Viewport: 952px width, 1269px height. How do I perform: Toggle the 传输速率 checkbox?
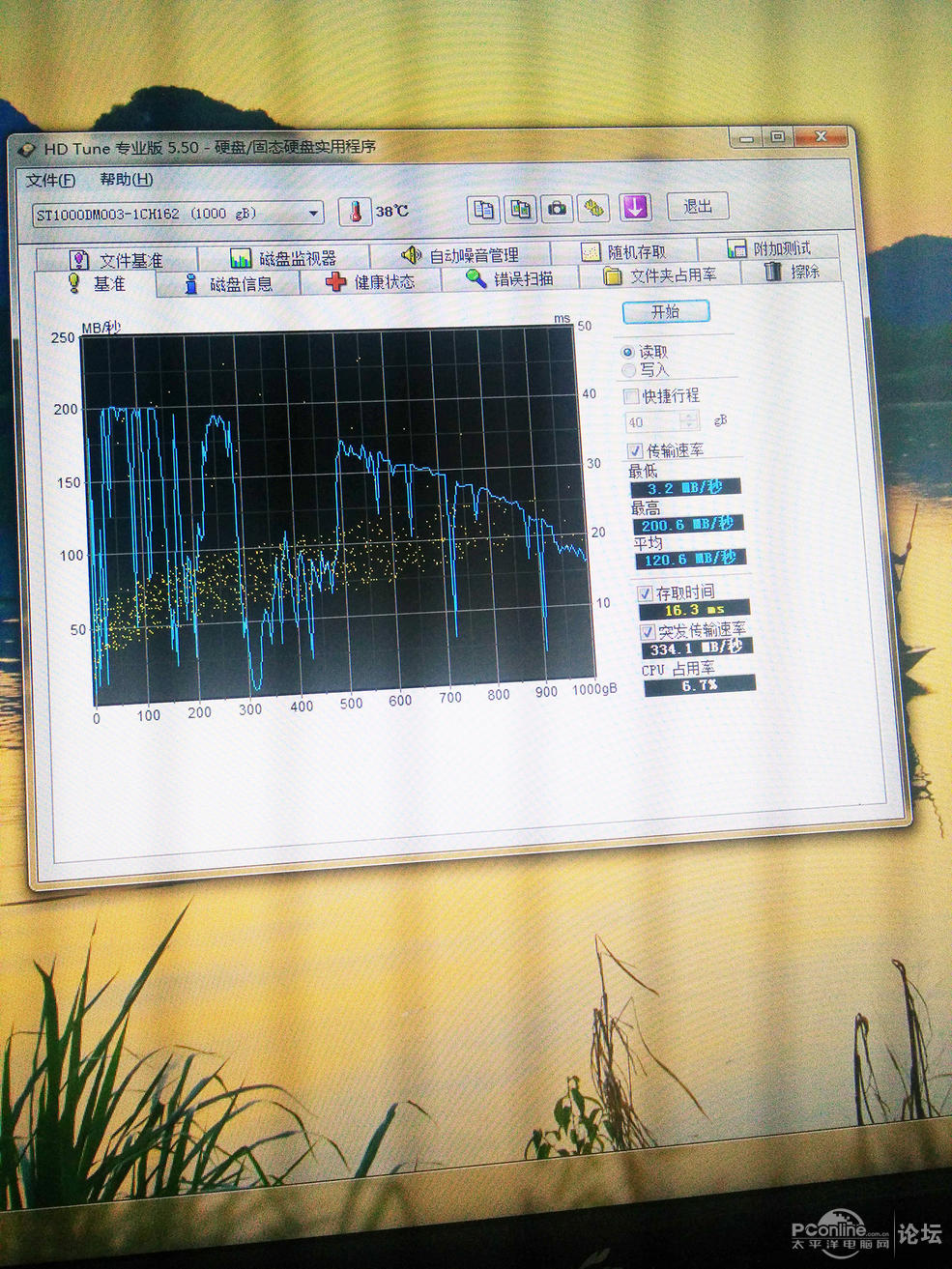click(x=635, y=450)
